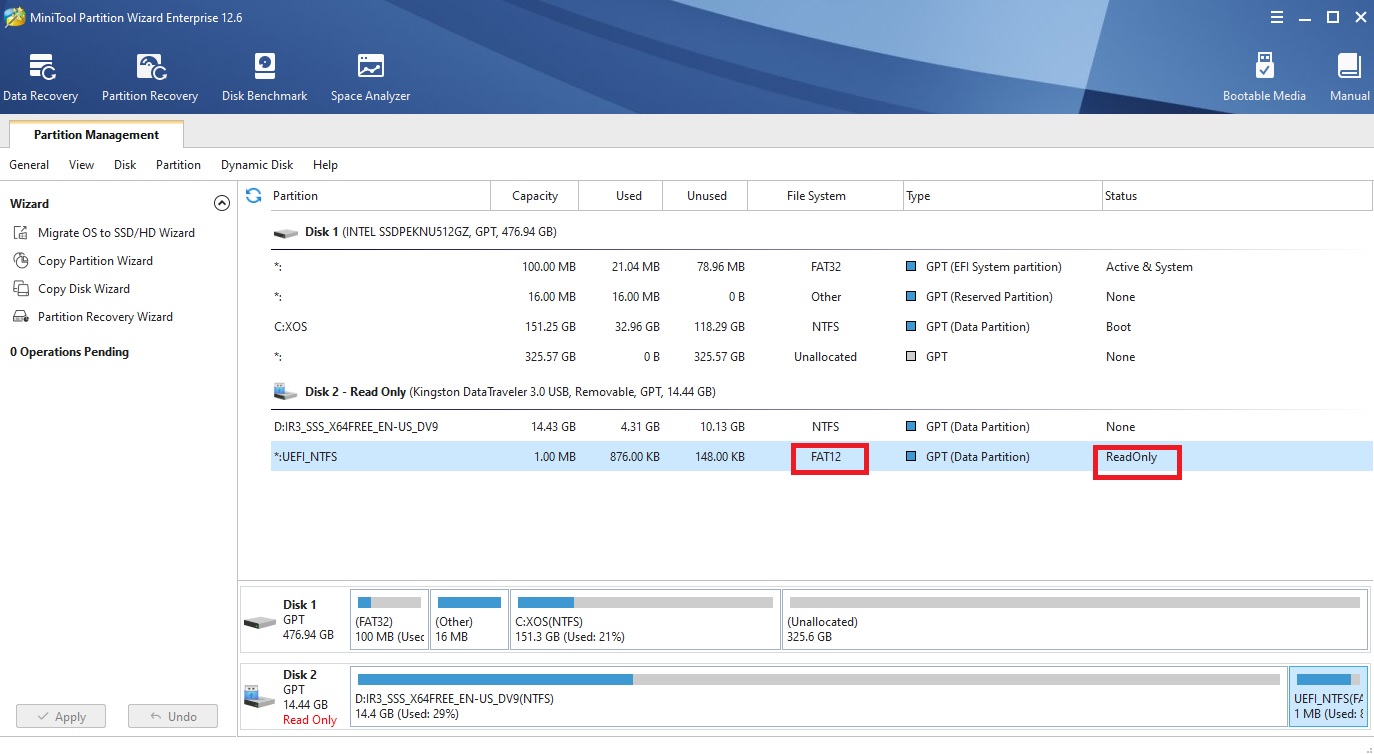Sort by the Type column header
The image size is (1374, 754).
[1002, 196]
